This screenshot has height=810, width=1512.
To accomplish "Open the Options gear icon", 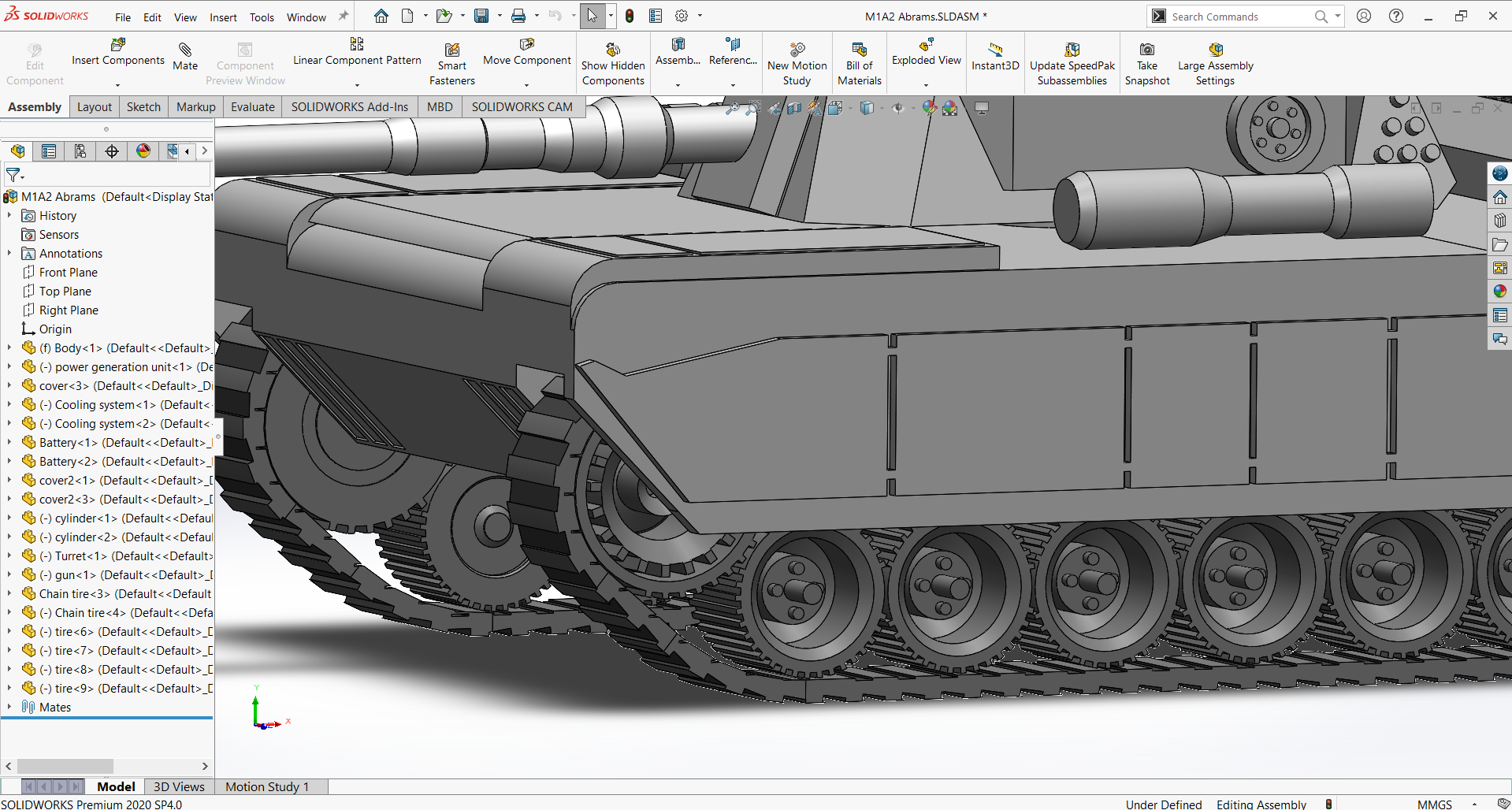I will (x=682, y=16).
